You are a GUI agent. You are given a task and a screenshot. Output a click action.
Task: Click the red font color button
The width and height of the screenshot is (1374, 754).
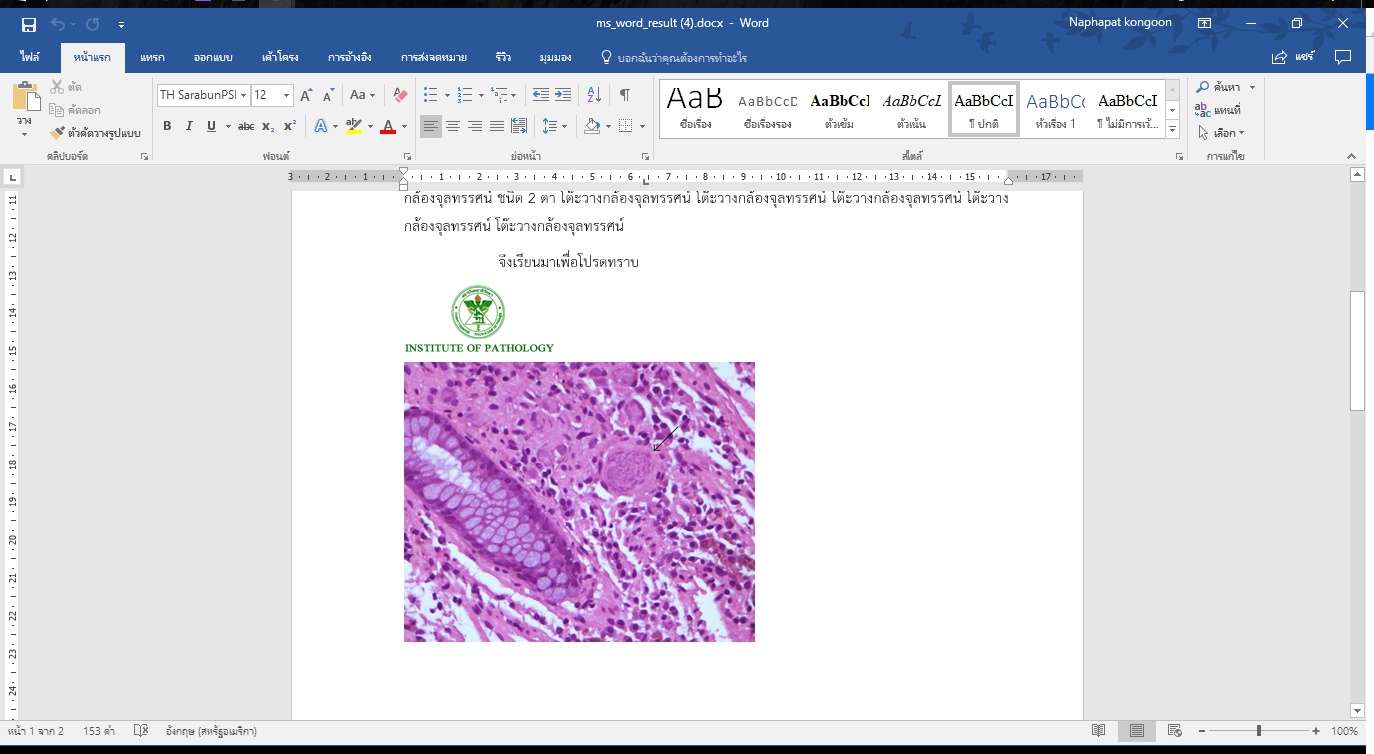pos(388,126)
